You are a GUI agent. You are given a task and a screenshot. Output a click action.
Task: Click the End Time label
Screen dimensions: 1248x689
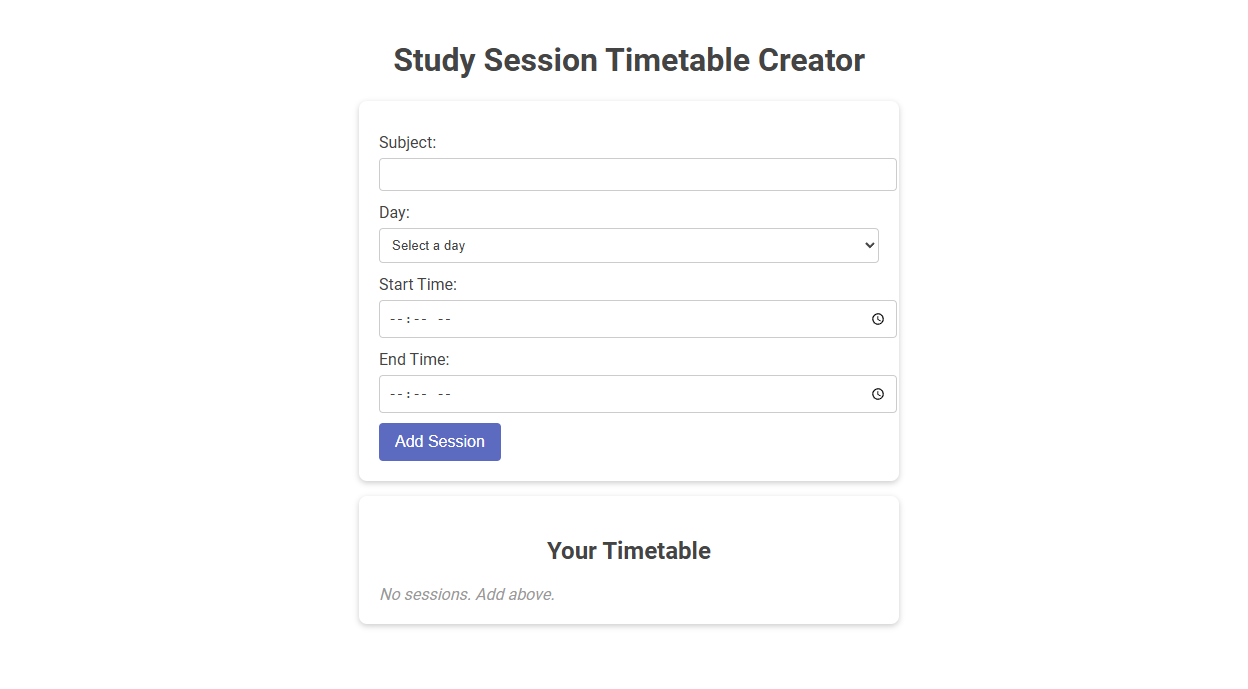(413, 359)
